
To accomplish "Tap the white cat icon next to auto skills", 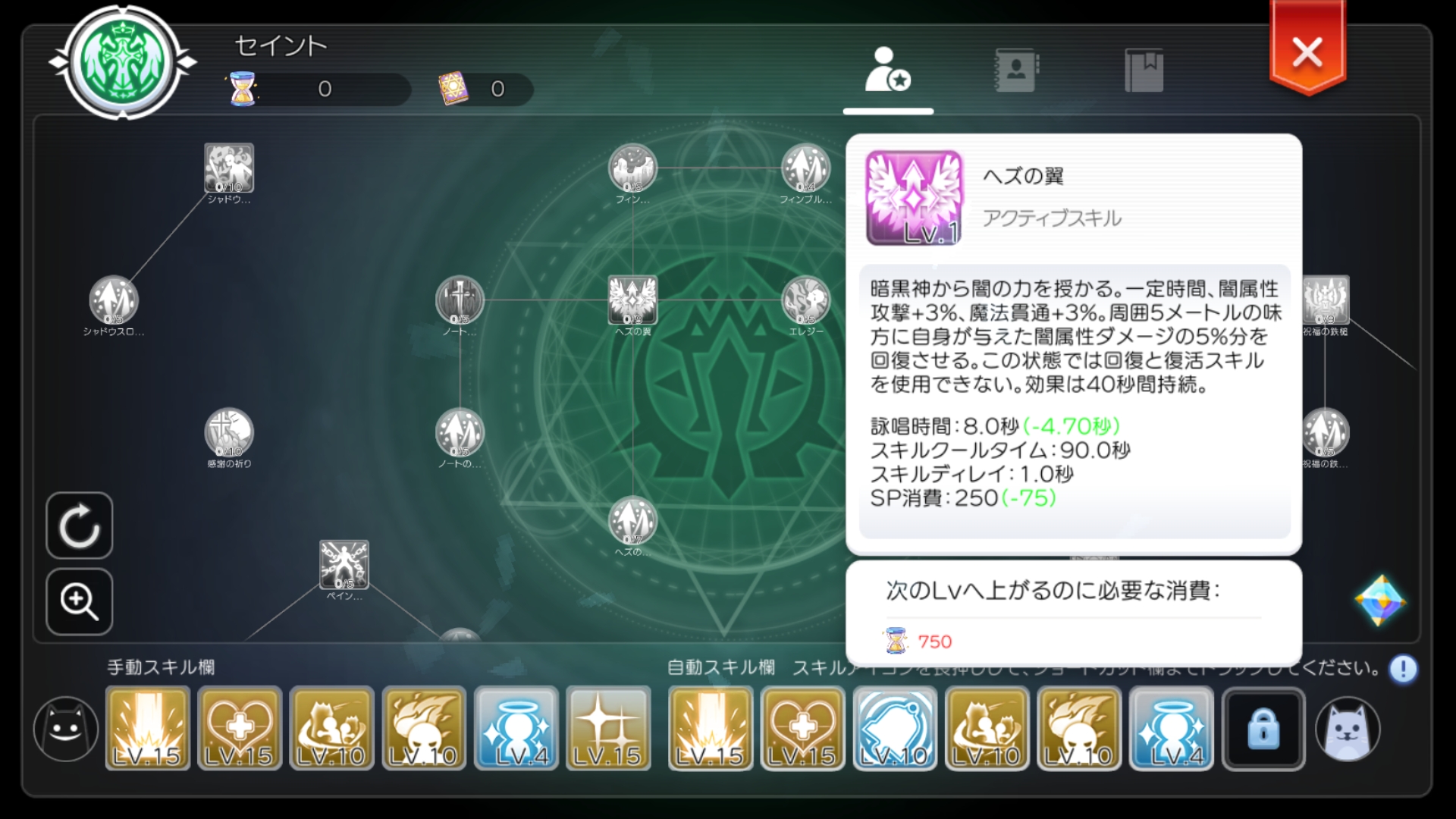I will pyautogui.click(x=1348, y=729).
